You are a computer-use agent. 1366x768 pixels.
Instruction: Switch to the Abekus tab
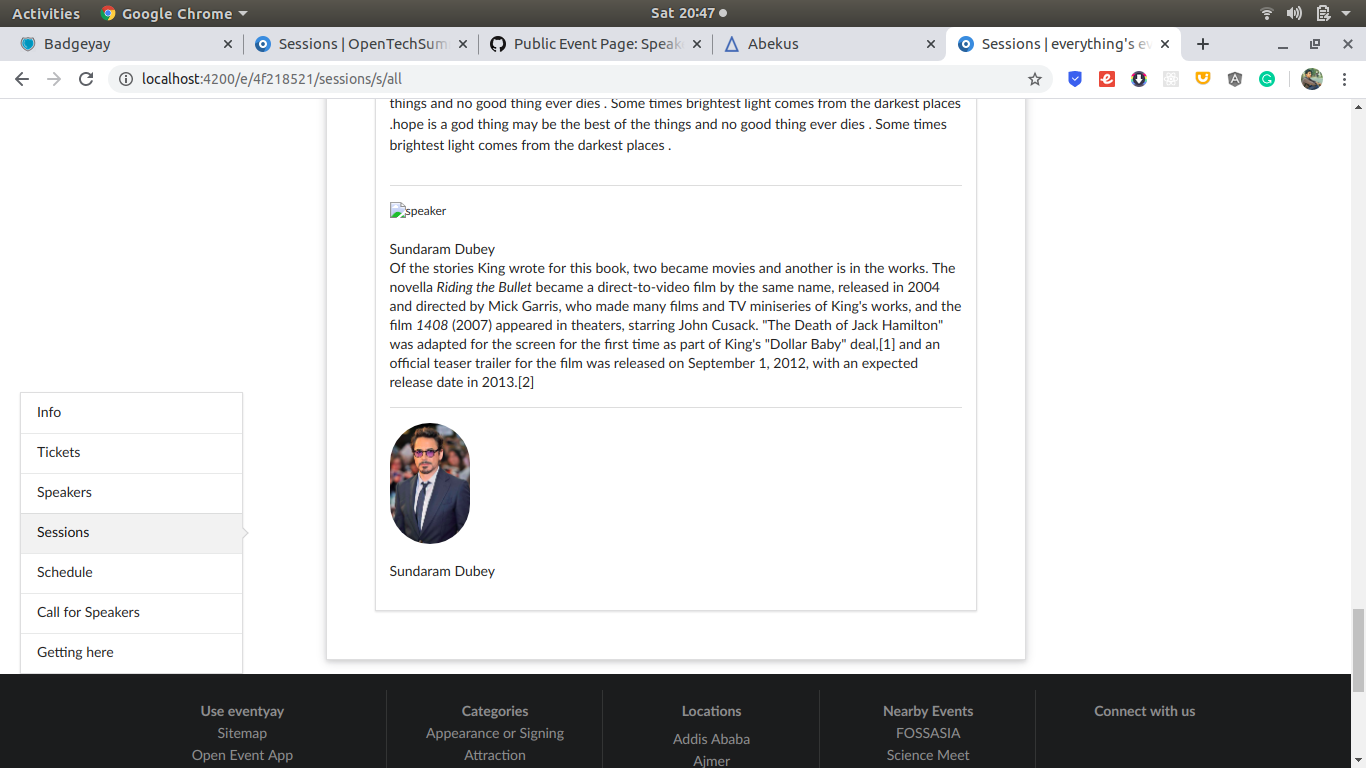point(830,44)
